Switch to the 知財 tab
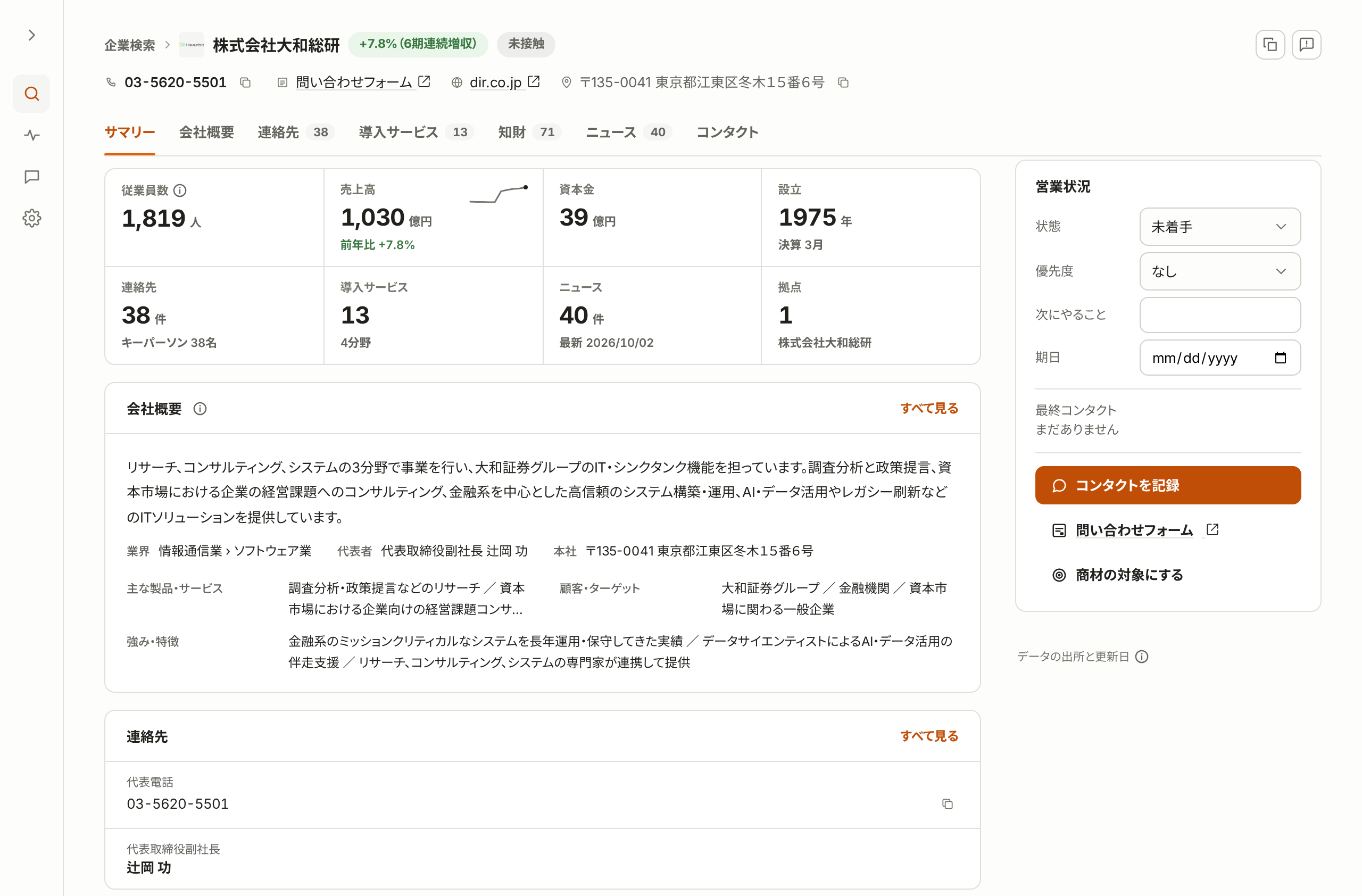The height and width of the screenshot is (896, 1362). click(529, 132)
